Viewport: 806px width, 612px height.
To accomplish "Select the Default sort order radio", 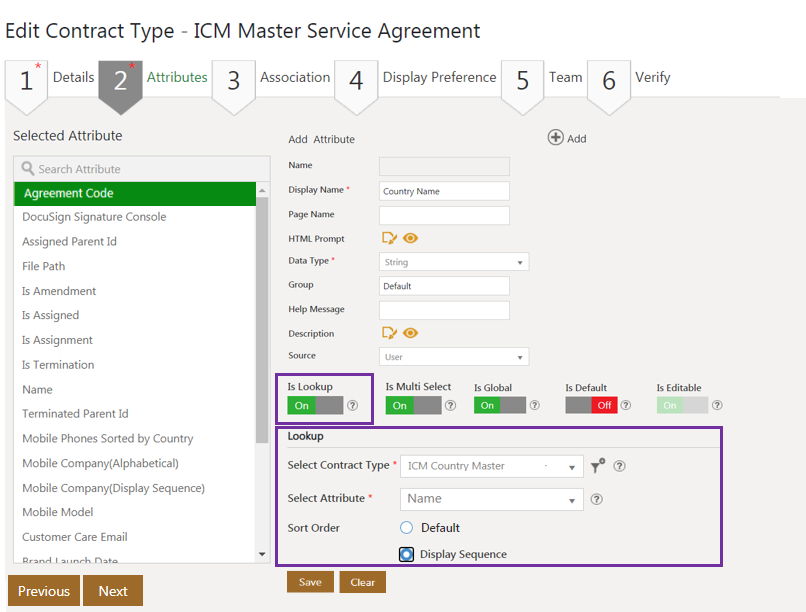I will click(x=407, y=528).
